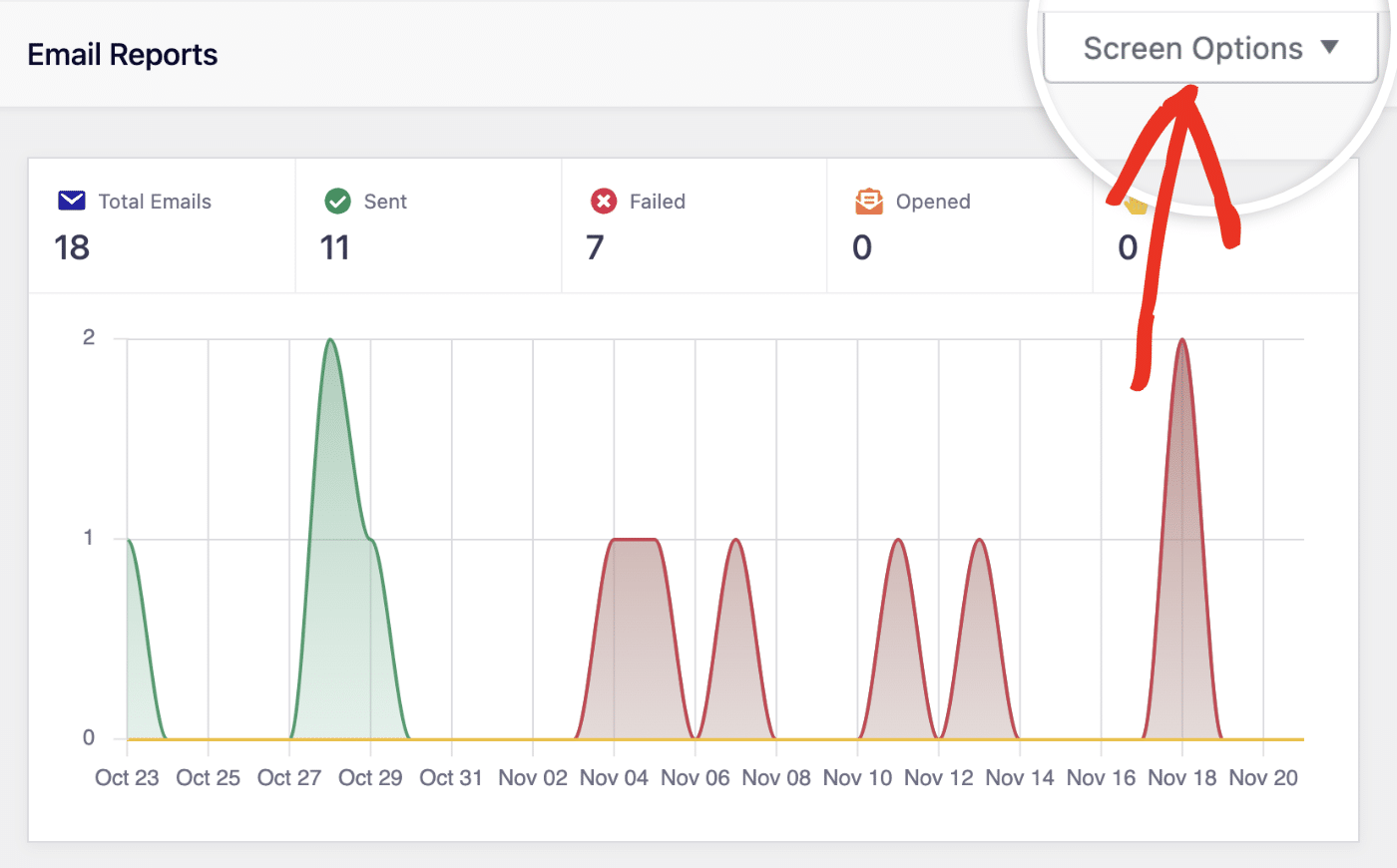The height and width of the screenshot is (868, 1397).
Task: Click the Nov 10 x-axis label
Action: pyautogui.click(x=857, y=778)
